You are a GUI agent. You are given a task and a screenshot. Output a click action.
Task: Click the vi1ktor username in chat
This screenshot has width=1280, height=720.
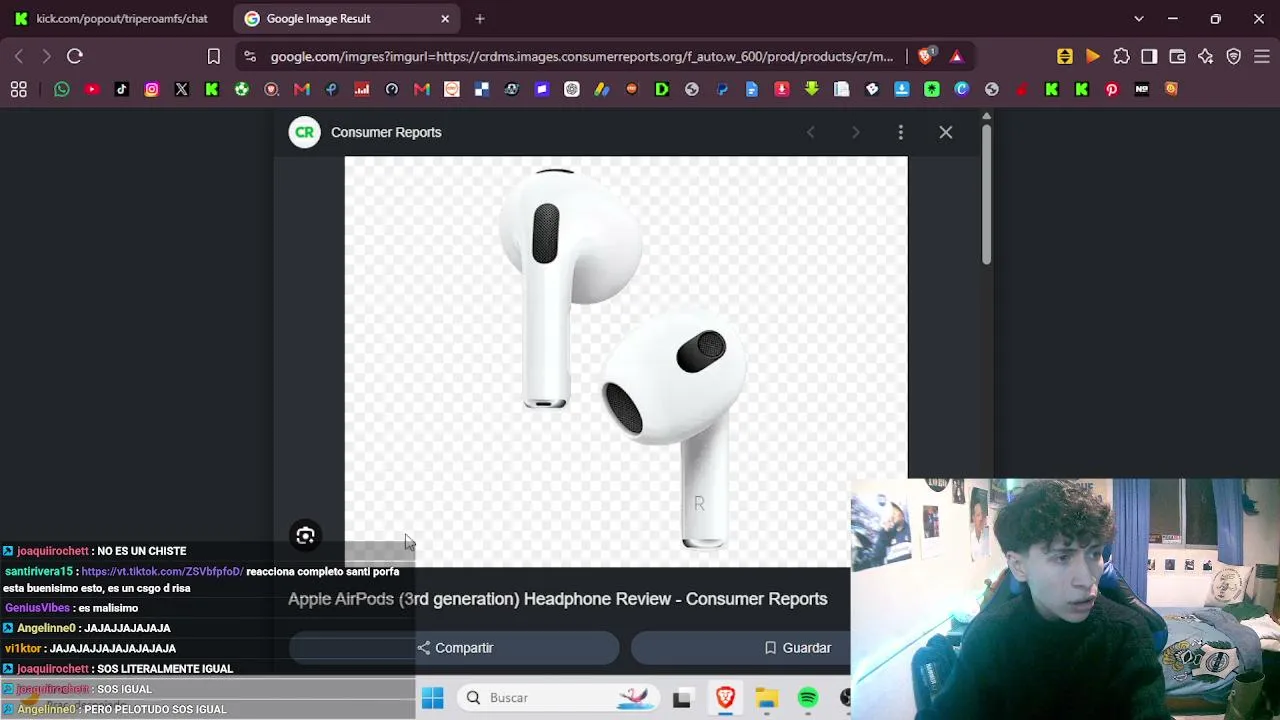[23, 648]
